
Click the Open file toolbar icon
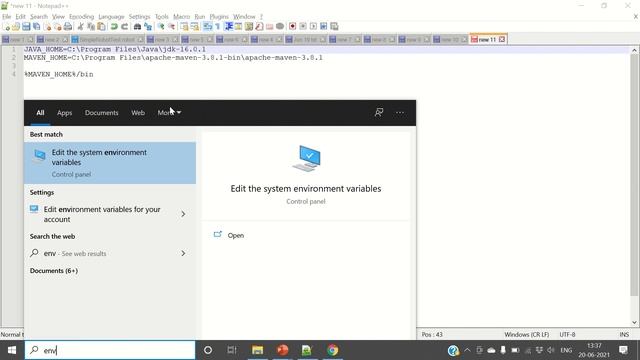(x=16, y=27)
